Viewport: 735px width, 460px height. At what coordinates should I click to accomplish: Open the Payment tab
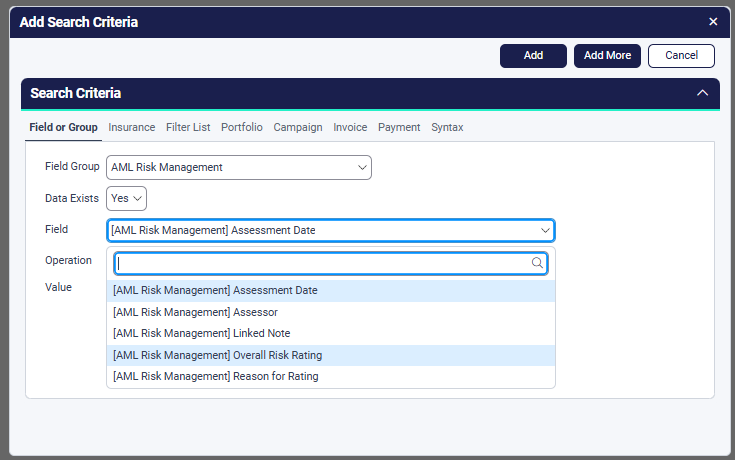point(399,128)
